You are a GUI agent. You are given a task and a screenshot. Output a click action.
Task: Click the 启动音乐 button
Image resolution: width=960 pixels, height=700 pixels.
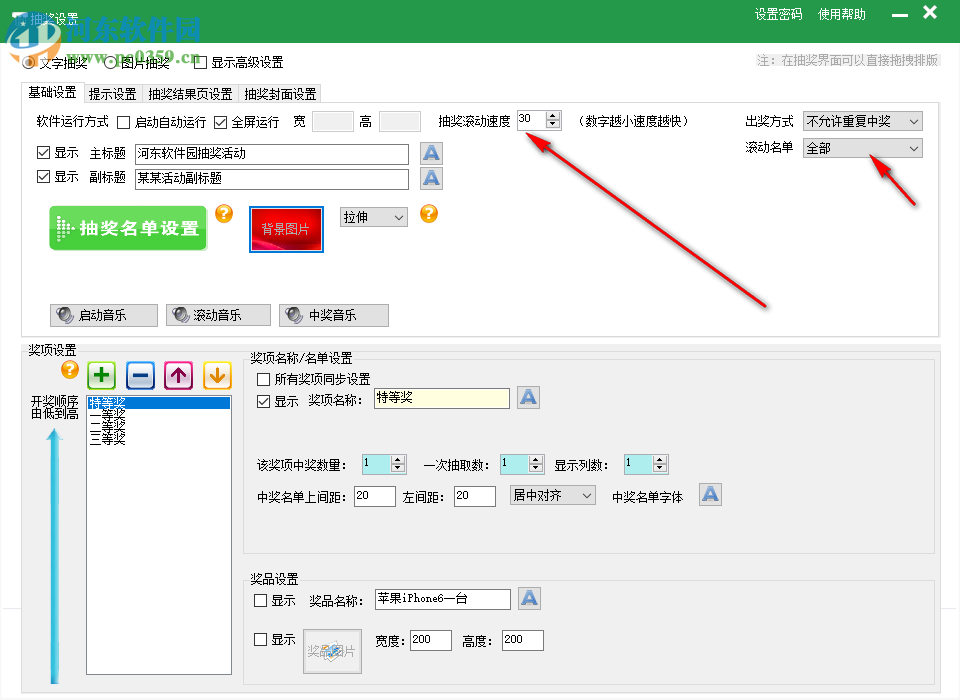(103, 314)
